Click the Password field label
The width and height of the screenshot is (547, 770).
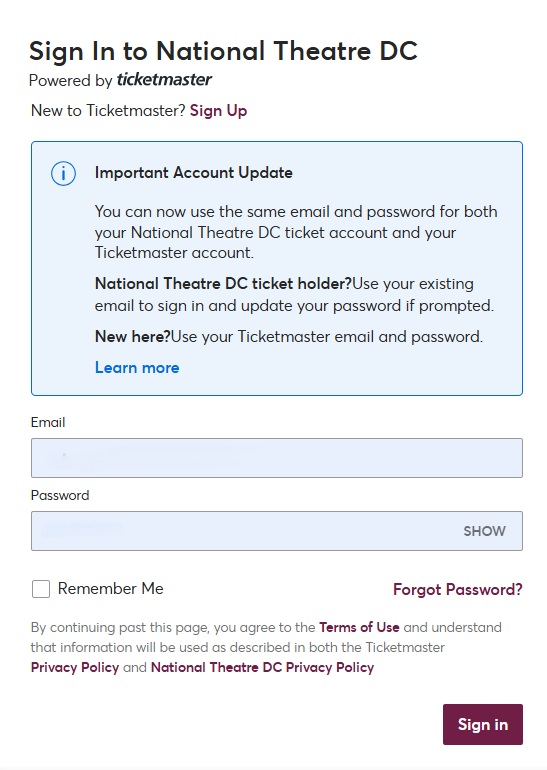[x=60, y=495]
